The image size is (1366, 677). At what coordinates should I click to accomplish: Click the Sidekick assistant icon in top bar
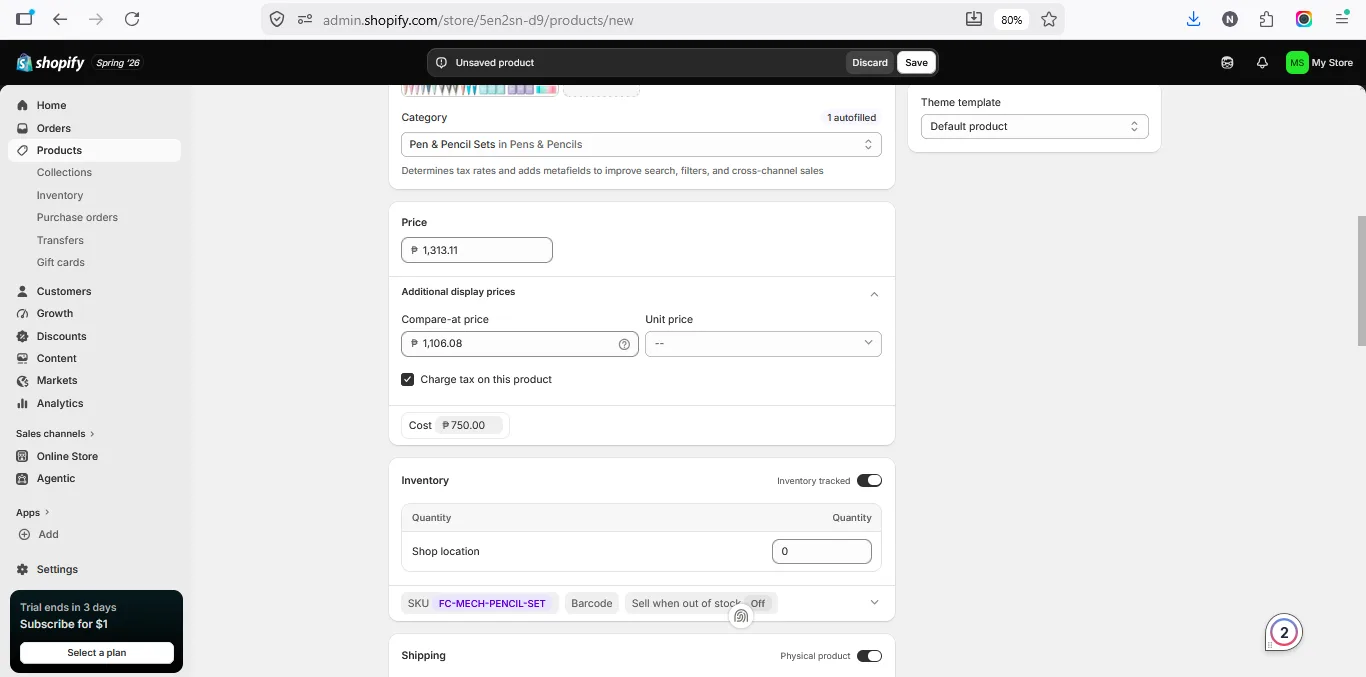click(1227, 62)
